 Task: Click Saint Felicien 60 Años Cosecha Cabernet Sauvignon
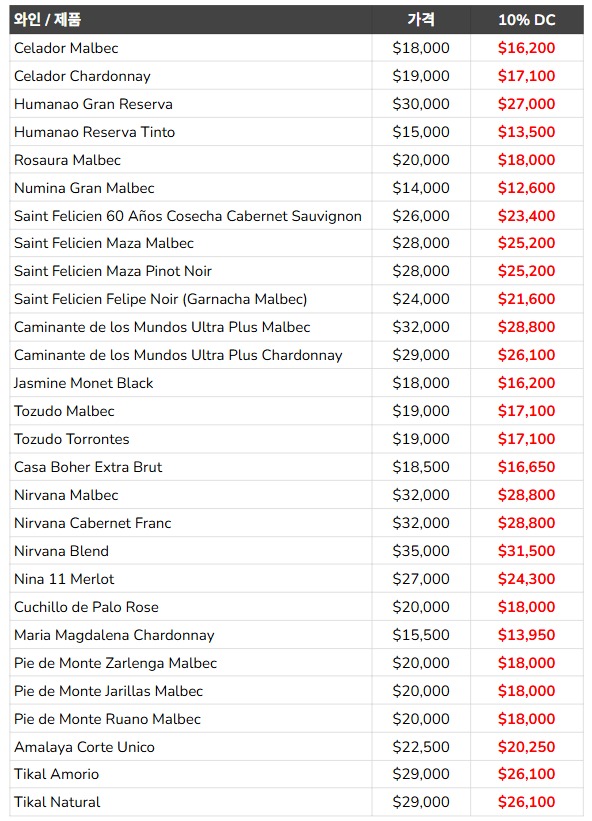coord(188,216)
